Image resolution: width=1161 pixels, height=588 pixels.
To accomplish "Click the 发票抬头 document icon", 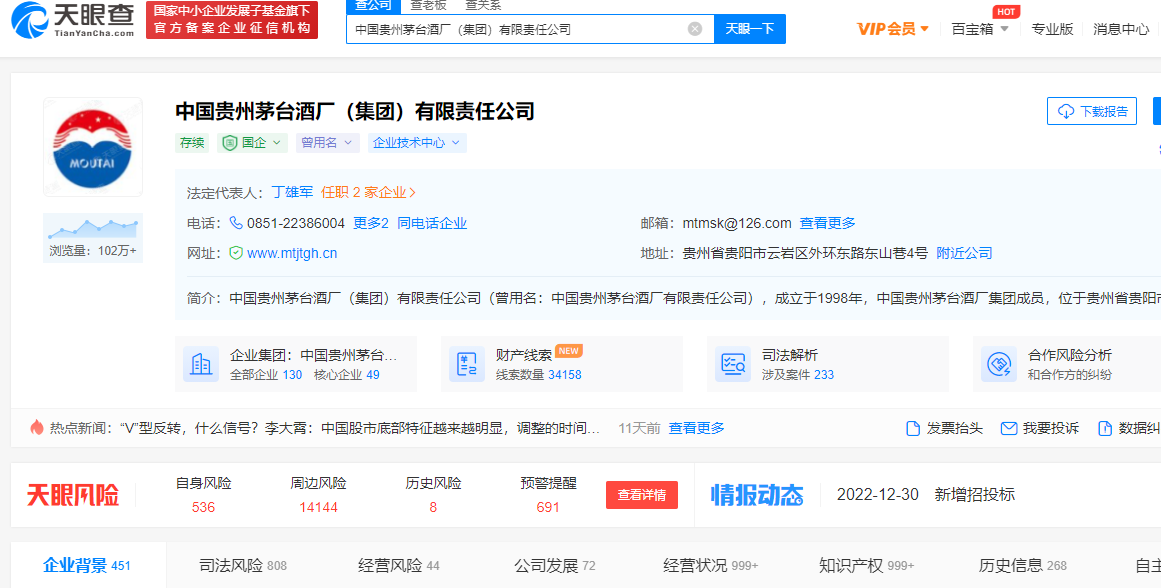I will (x=913, y=428).
